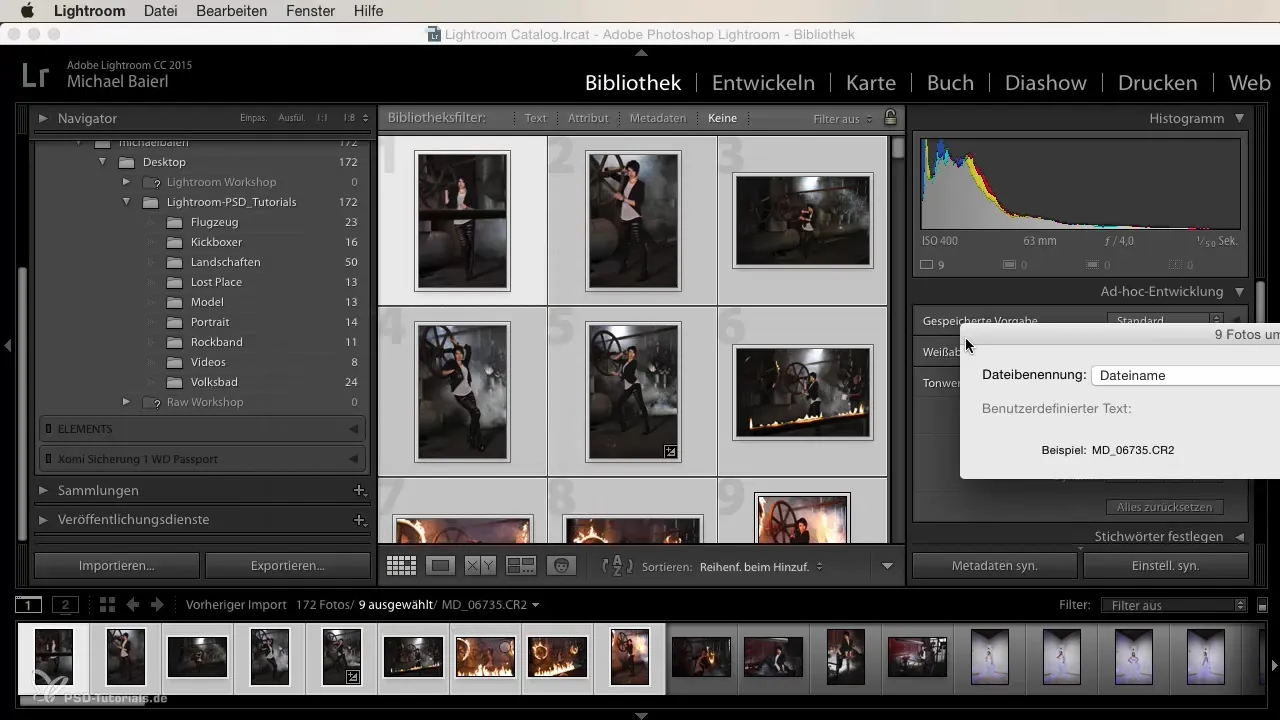Viewport: 1280px width, 720px height.
Task: Open Filter aus dropdown in filter bar
Action: [843, 118]
